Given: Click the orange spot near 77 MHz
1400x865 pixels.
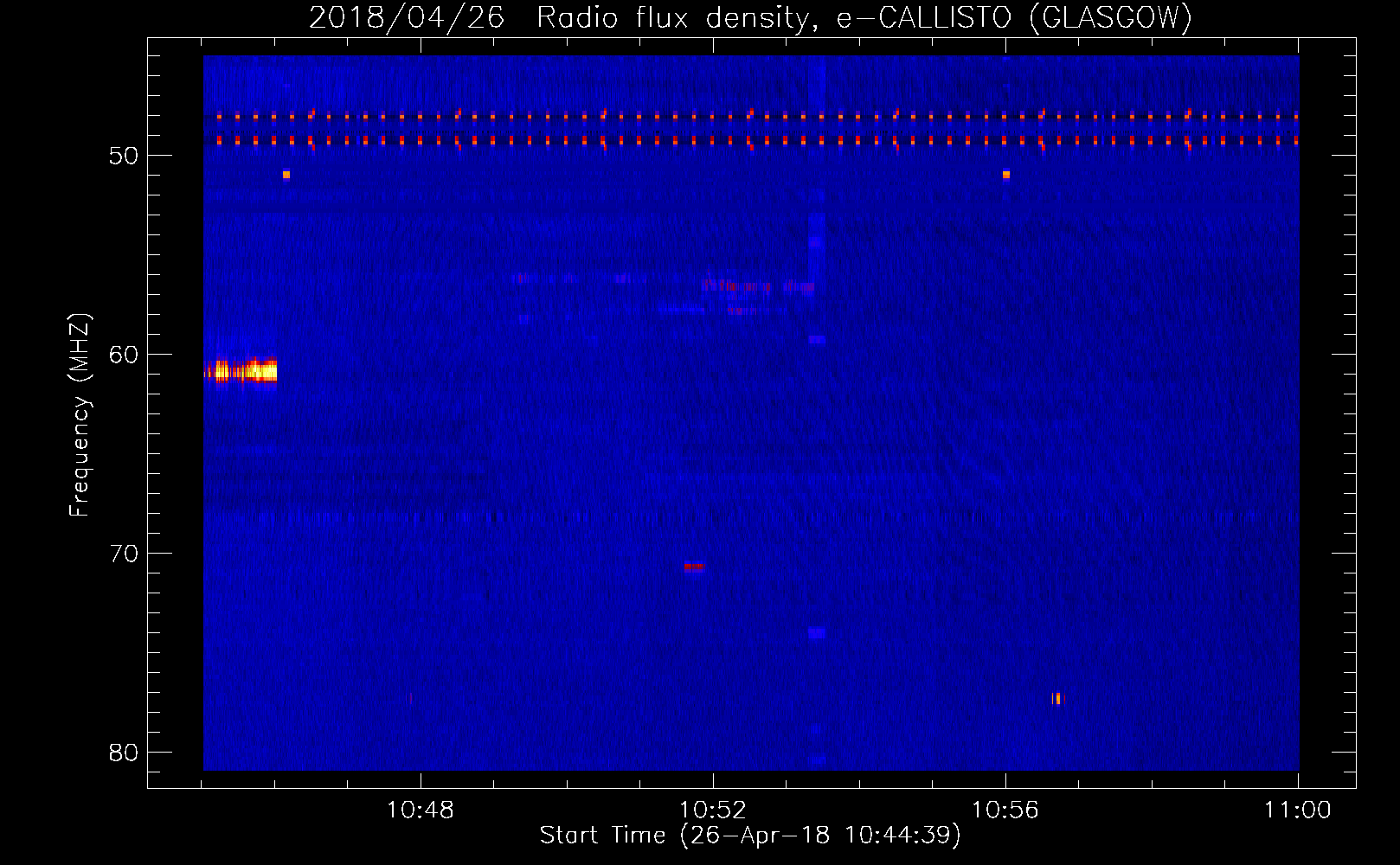Looking at the screenshot, I should coord(1058,698).
